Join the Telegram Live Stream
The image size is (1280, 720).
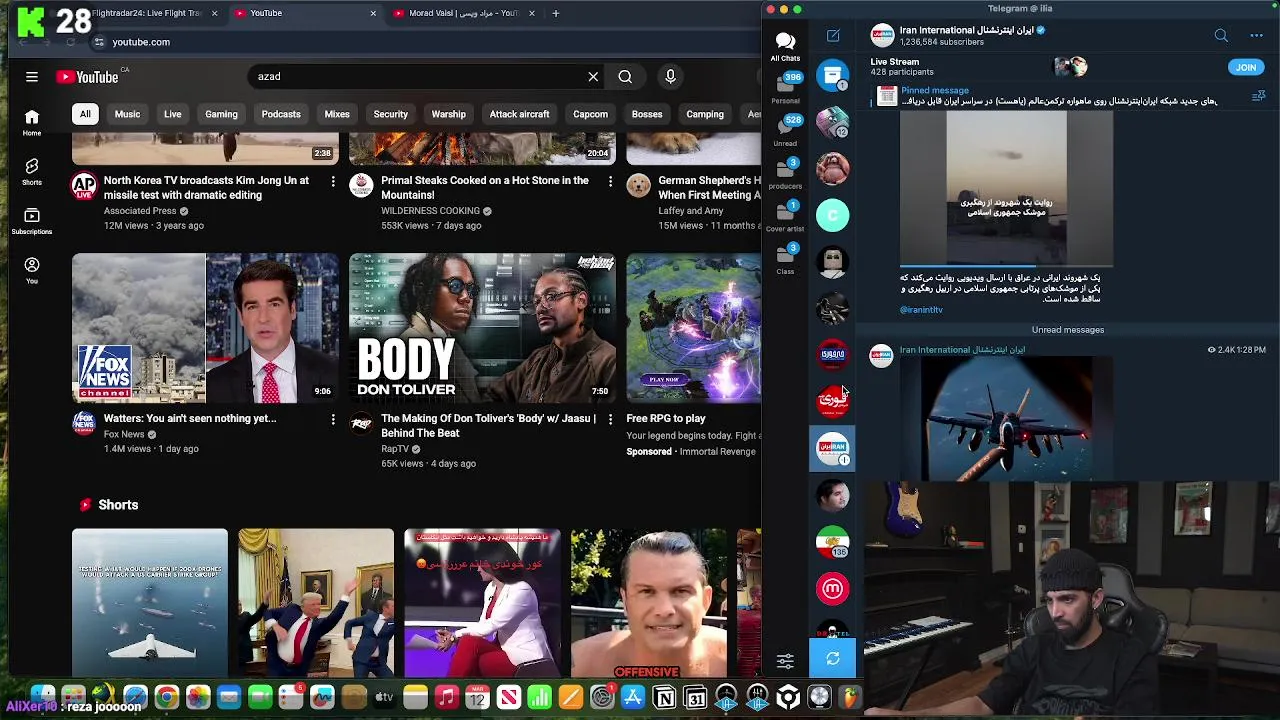(x=1245, y=67)
